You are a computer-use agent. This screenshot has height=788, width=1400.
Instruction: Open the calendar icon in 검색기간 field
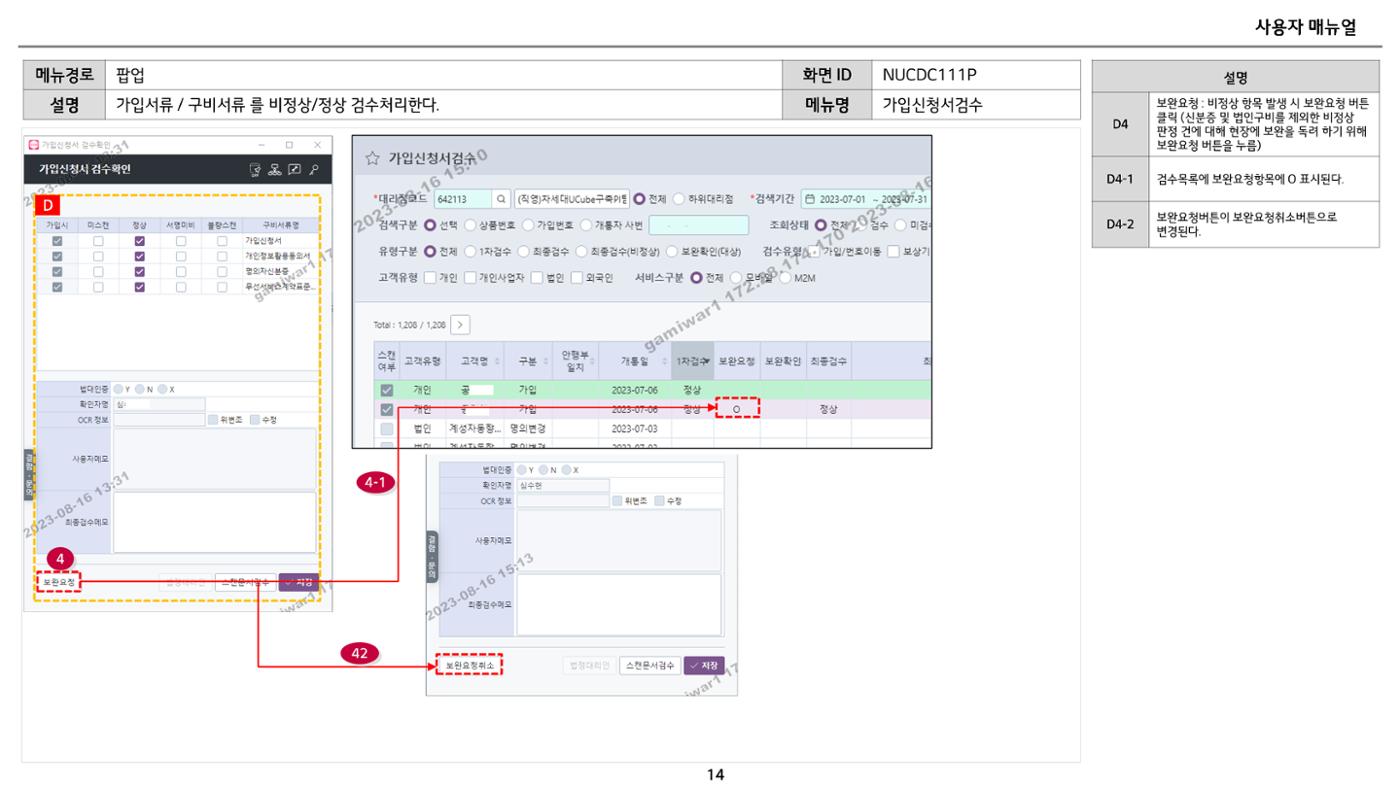tap(810, 198)
